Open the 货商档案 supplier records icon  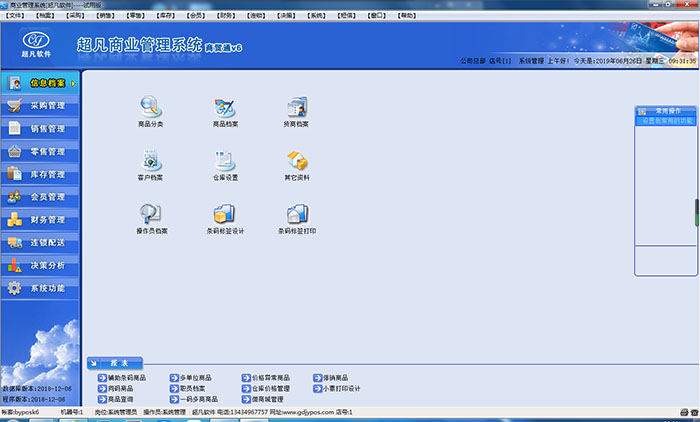pyautogui.click(x=296, y=107)
